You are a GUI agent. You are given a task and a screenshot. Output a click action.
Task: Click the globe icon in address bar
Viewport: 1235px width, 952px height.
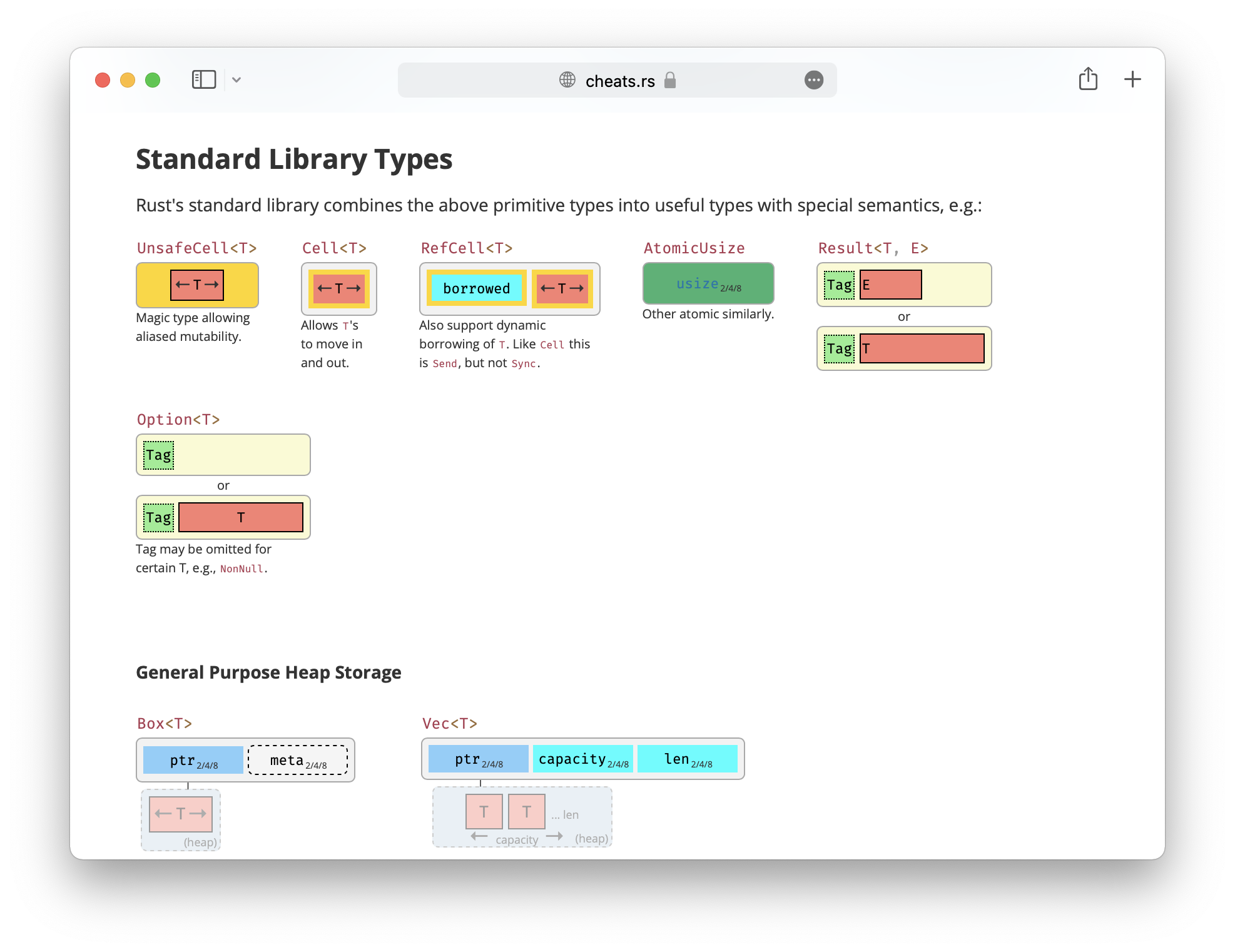567,80
